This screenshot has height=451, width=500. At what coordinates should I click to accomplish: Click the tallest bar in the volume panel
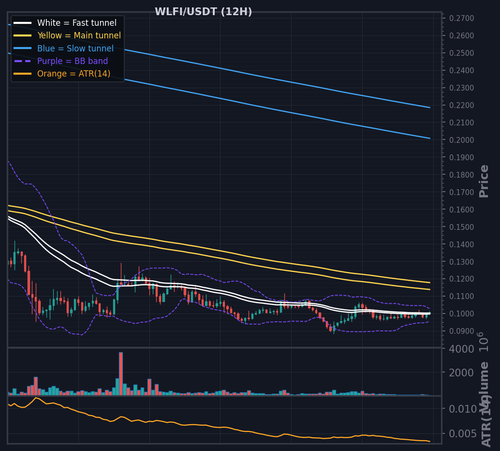point(121,374)
